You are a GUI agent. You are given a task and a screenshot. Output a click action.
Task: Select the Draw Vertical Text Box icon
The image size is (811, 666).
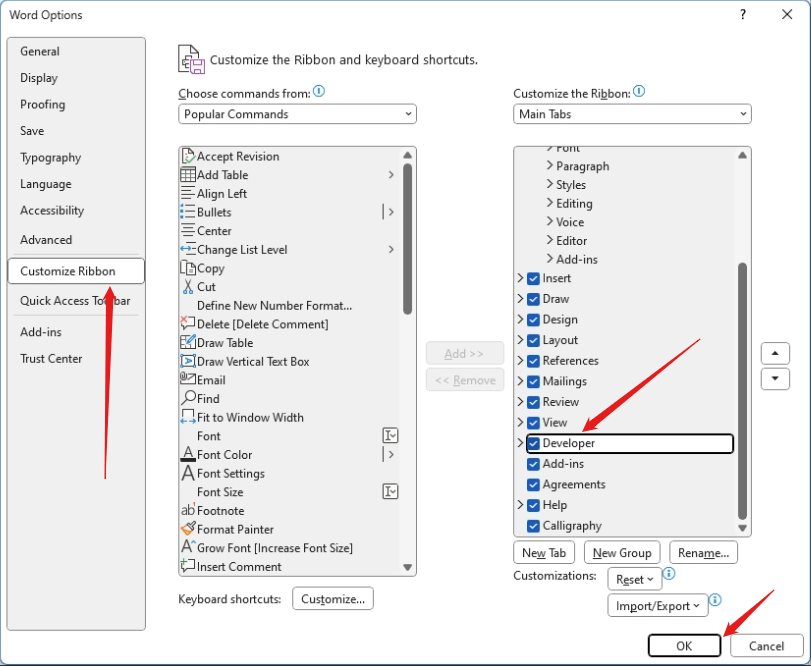[188, 361]
